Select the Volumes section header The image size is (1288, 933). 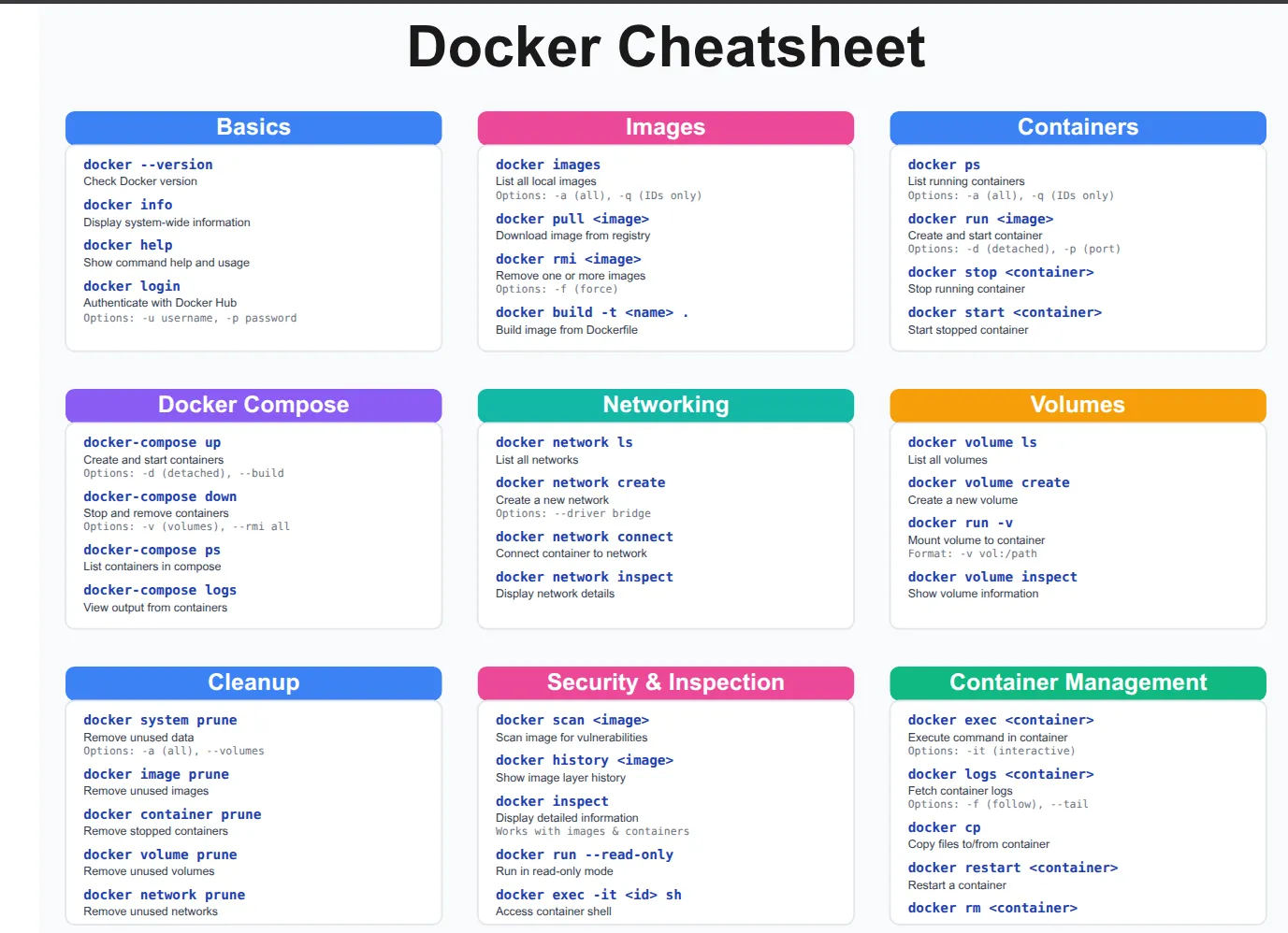1078,405
